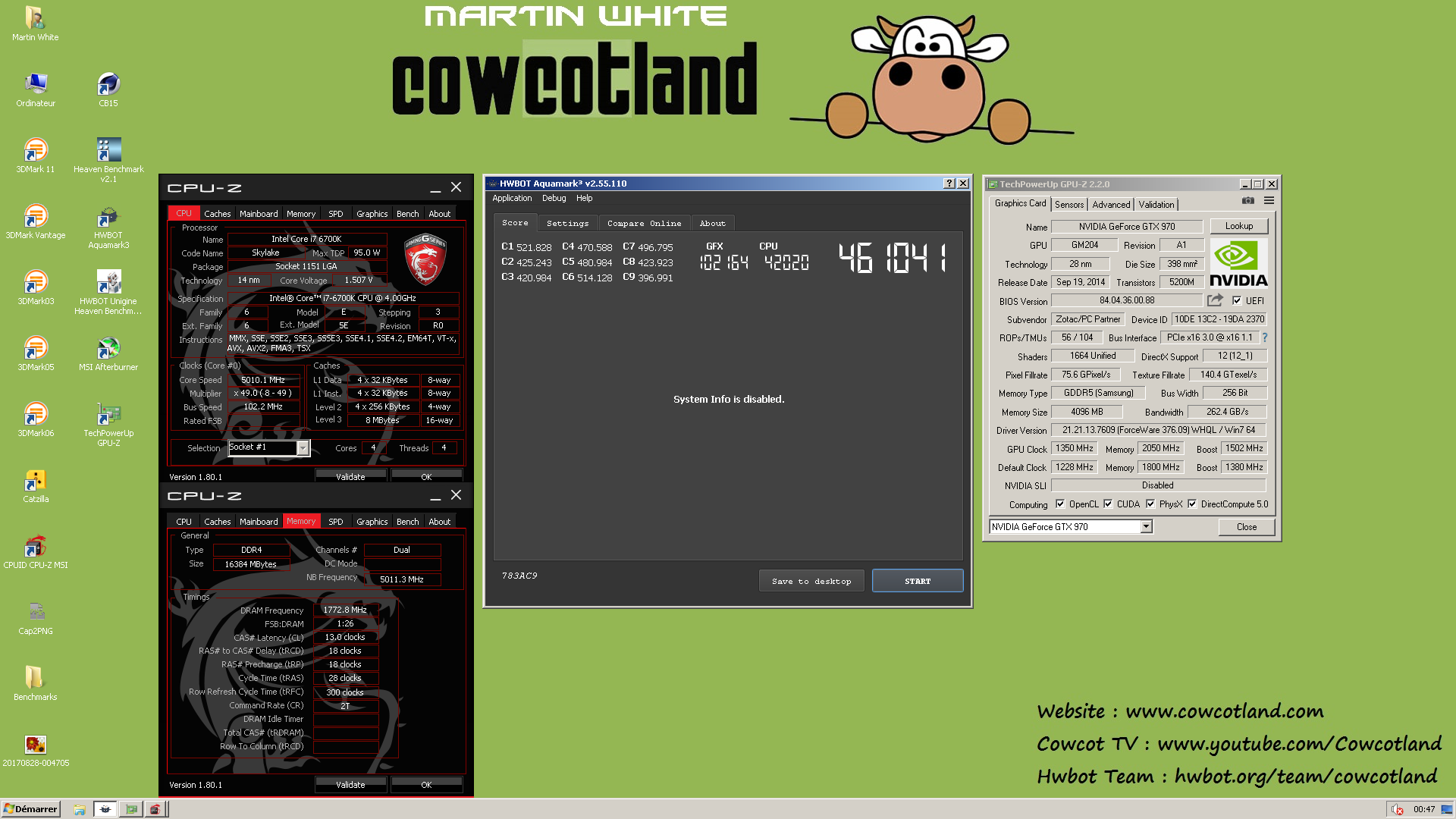
Task: Open CPUID CPU-Z MSI shortcut
Action: pyautogui.click(x=36, y=551)
